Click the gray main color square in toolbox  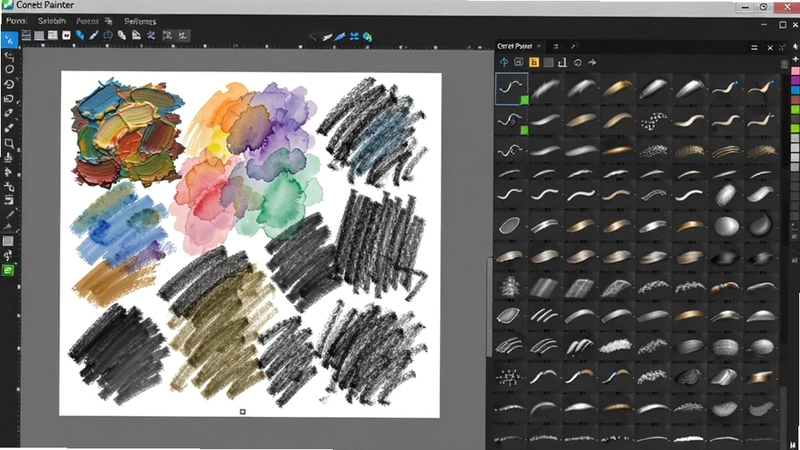point(8,241)
